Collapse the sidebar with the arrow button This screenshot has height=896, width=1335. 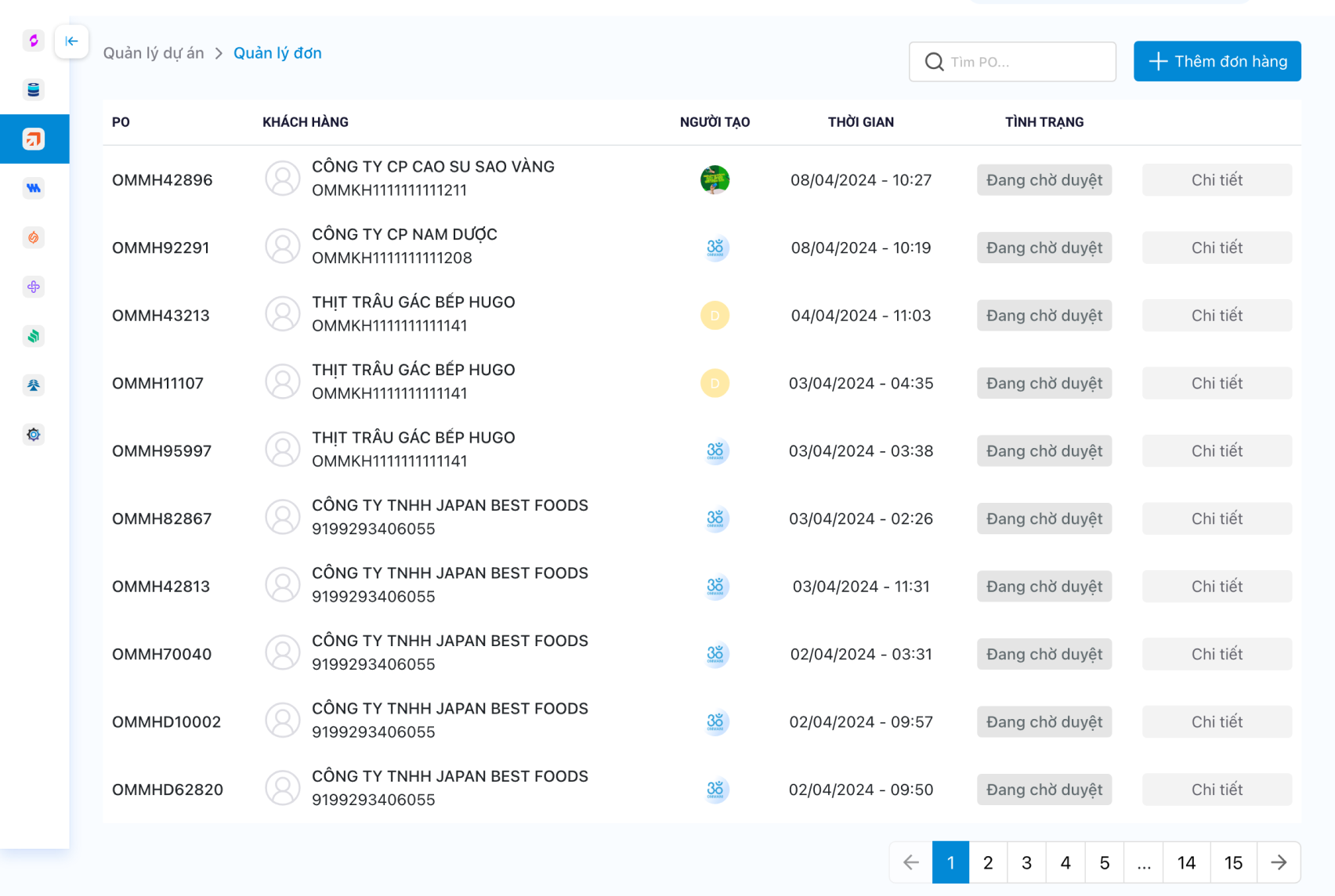coord(71,42)
